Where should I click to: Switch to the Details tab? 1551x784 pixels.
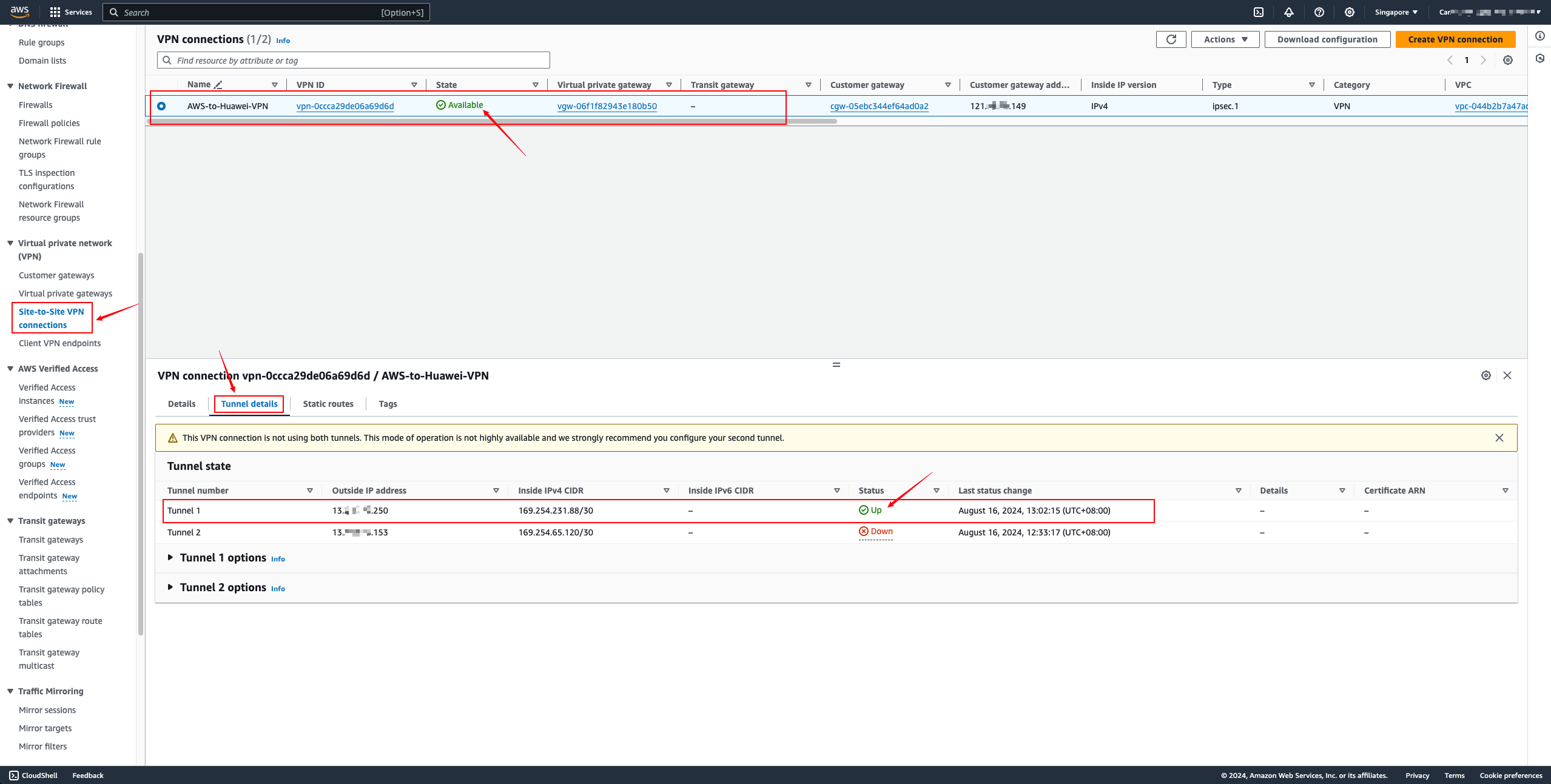point(181,404)
